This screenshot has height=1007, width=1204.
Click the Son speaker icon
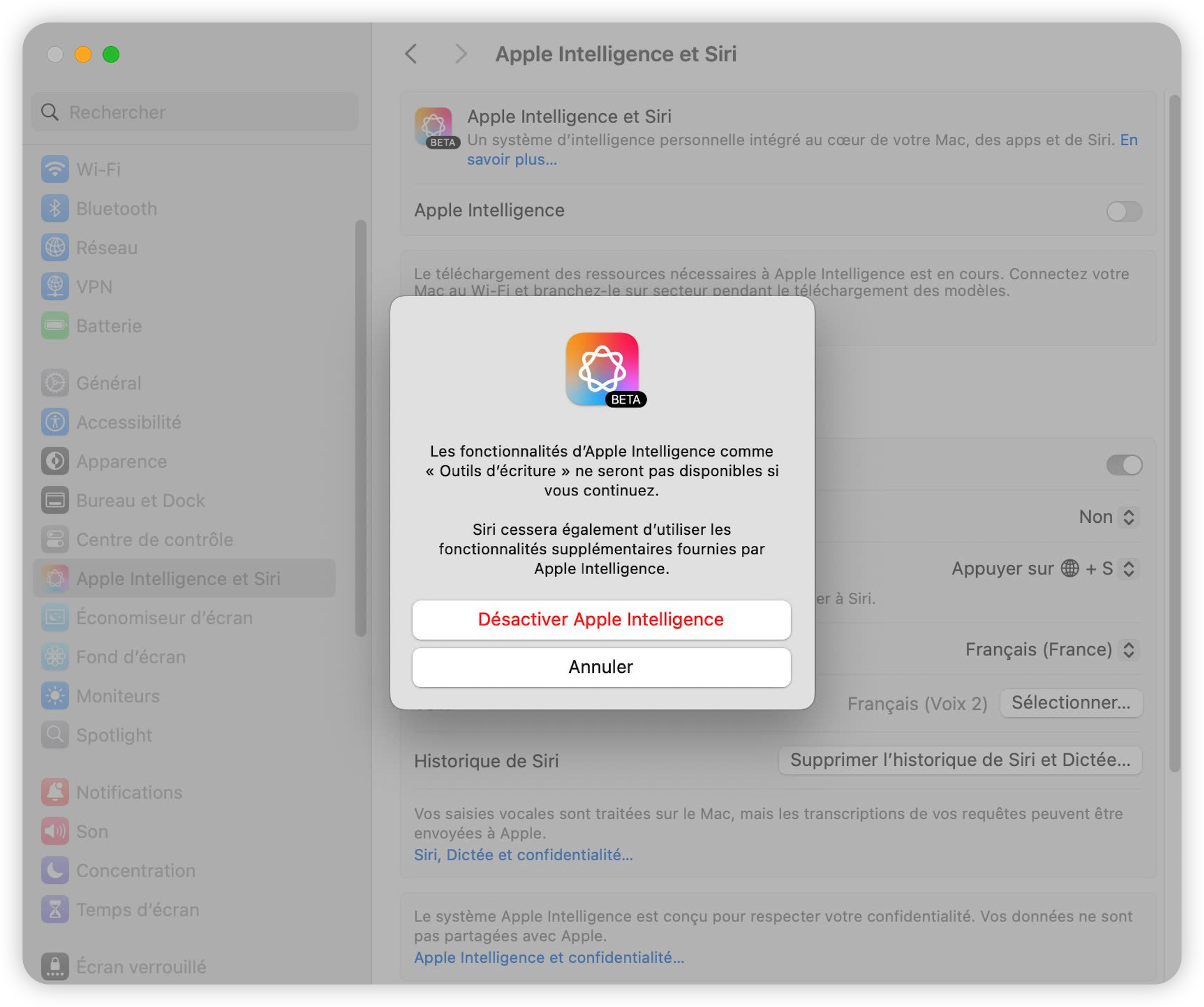click(55, 831)
